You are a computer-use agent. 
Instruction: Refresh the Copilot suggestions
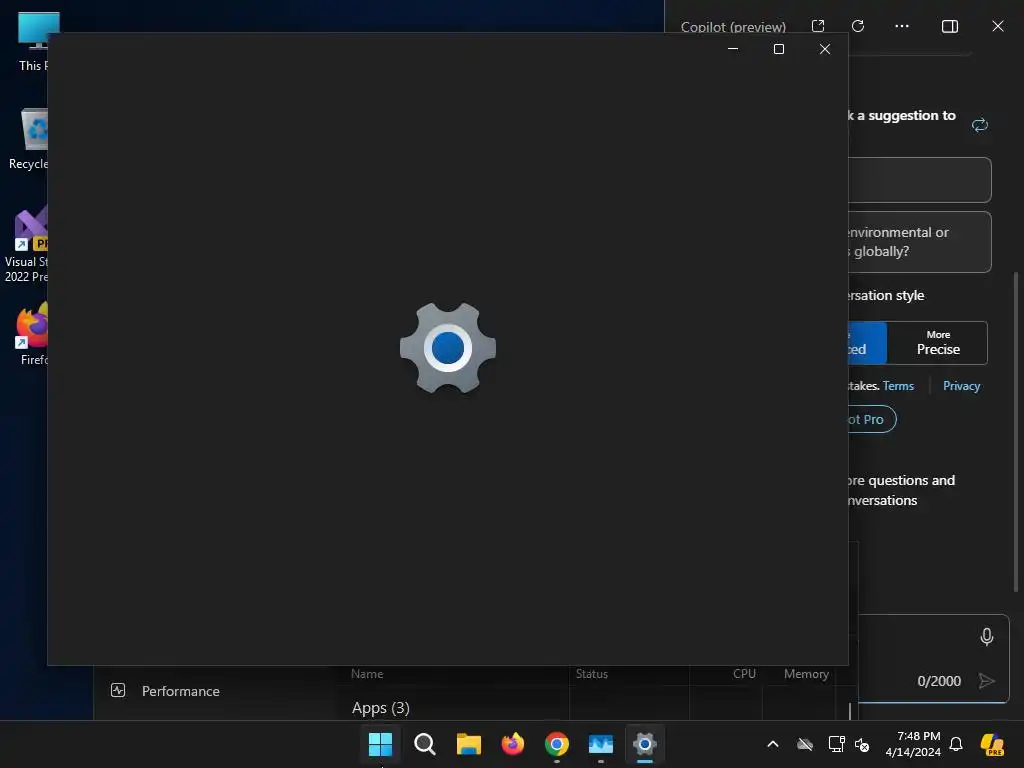pos(980,125)
